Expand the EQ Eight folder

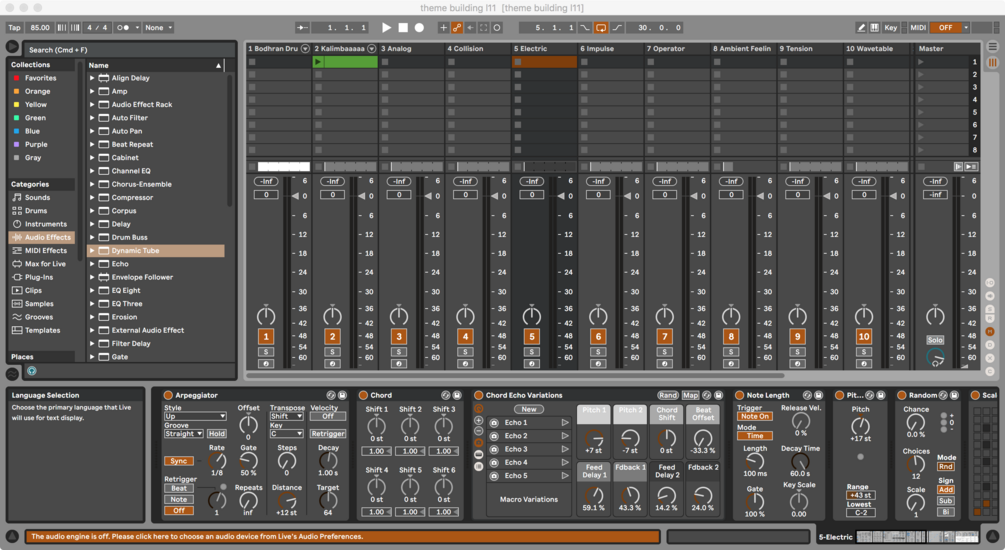click(x=92, y=290)
